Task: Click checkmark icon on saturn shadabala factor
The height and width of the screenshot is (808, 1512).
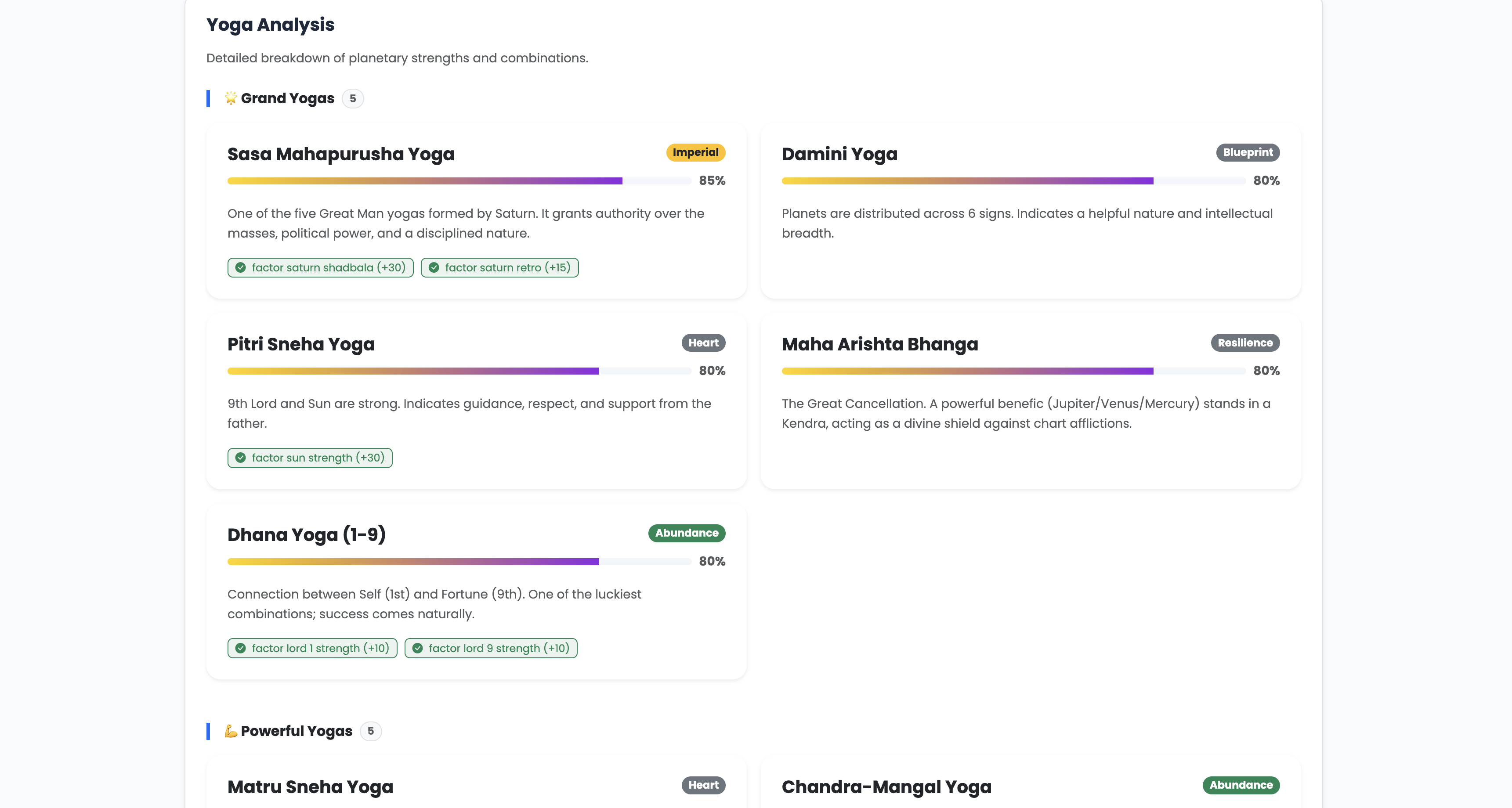Action: coord(241,267)
